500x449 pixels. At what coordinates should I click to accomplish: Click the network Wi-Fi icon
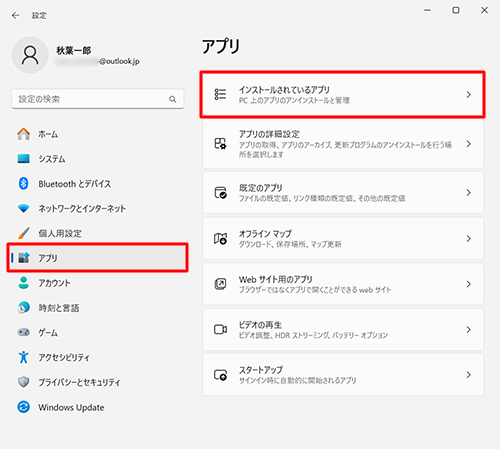23,208
